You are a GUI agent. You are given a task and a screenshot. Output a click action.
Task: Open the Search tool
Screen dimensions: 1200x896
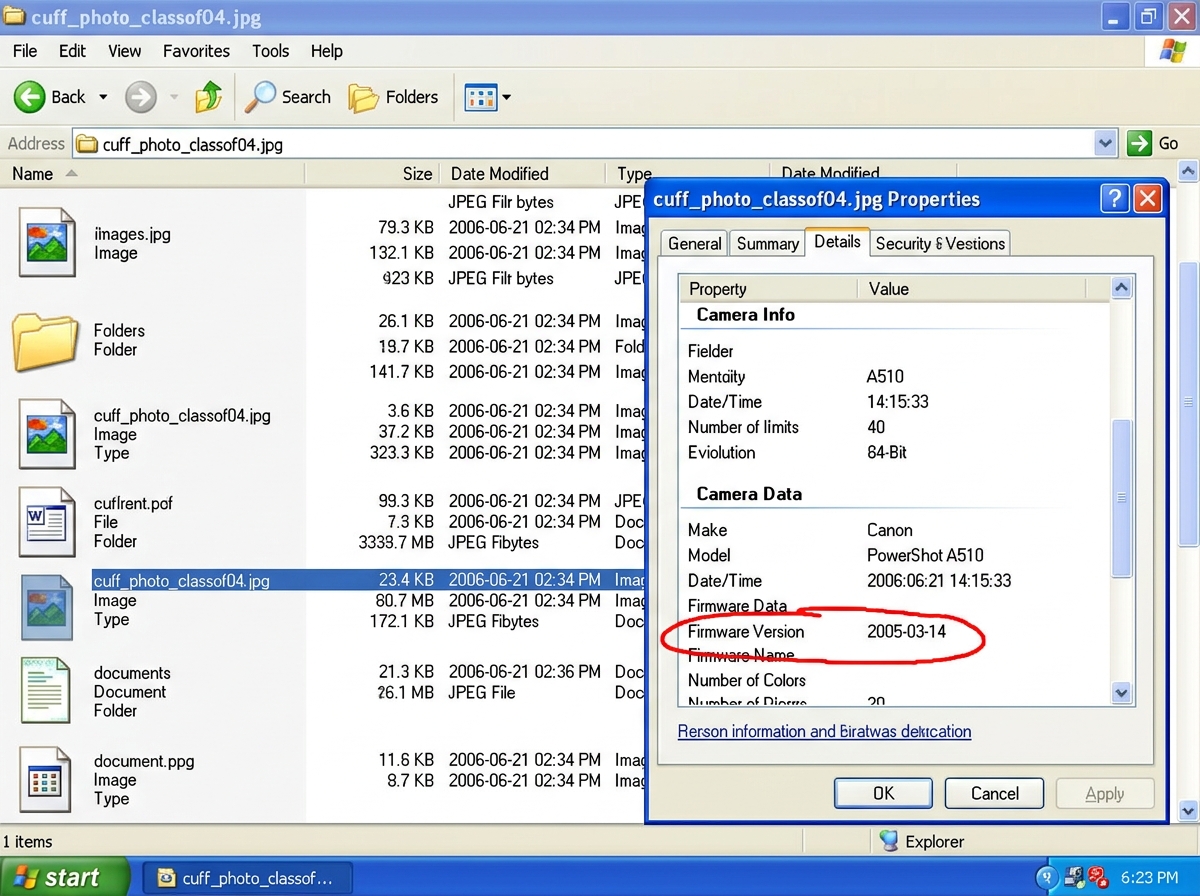click(x=288, y=97)
